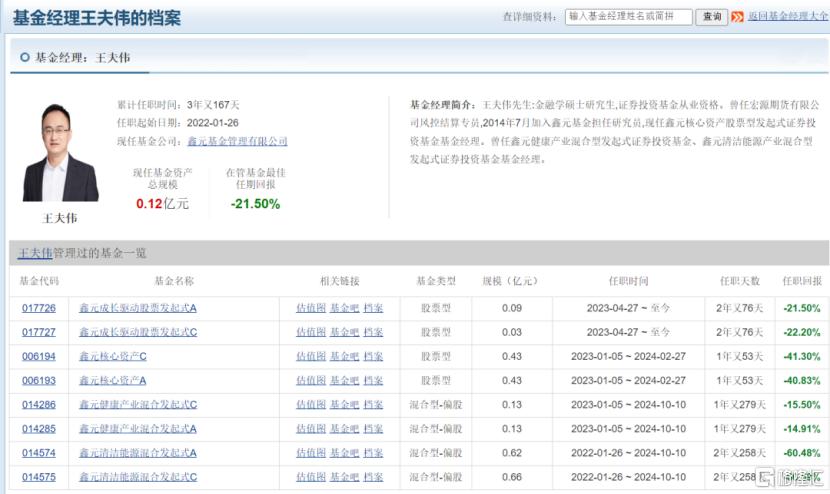Open fund 鑫元核心资产A
Screen dimensions: 830x494
click(x=113, y=381)
